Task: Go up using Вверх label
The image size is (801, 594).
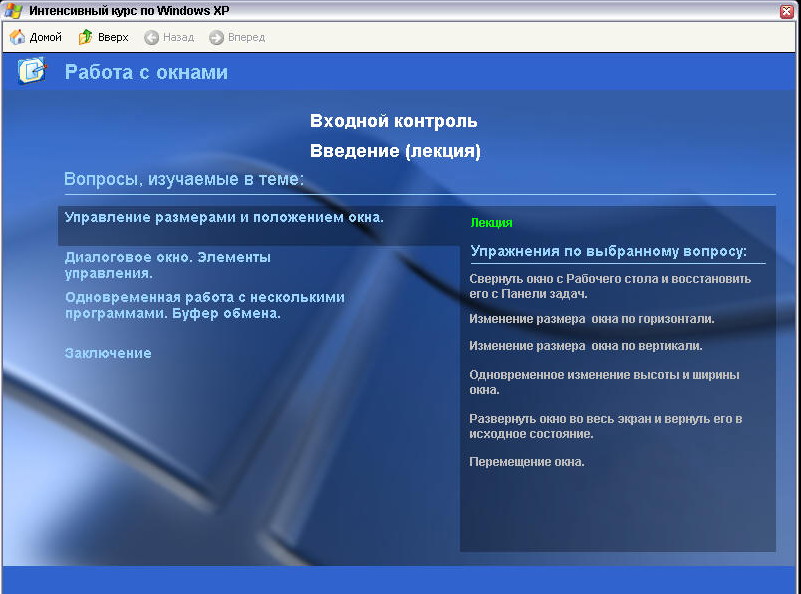Action: (x=113, y=37)
